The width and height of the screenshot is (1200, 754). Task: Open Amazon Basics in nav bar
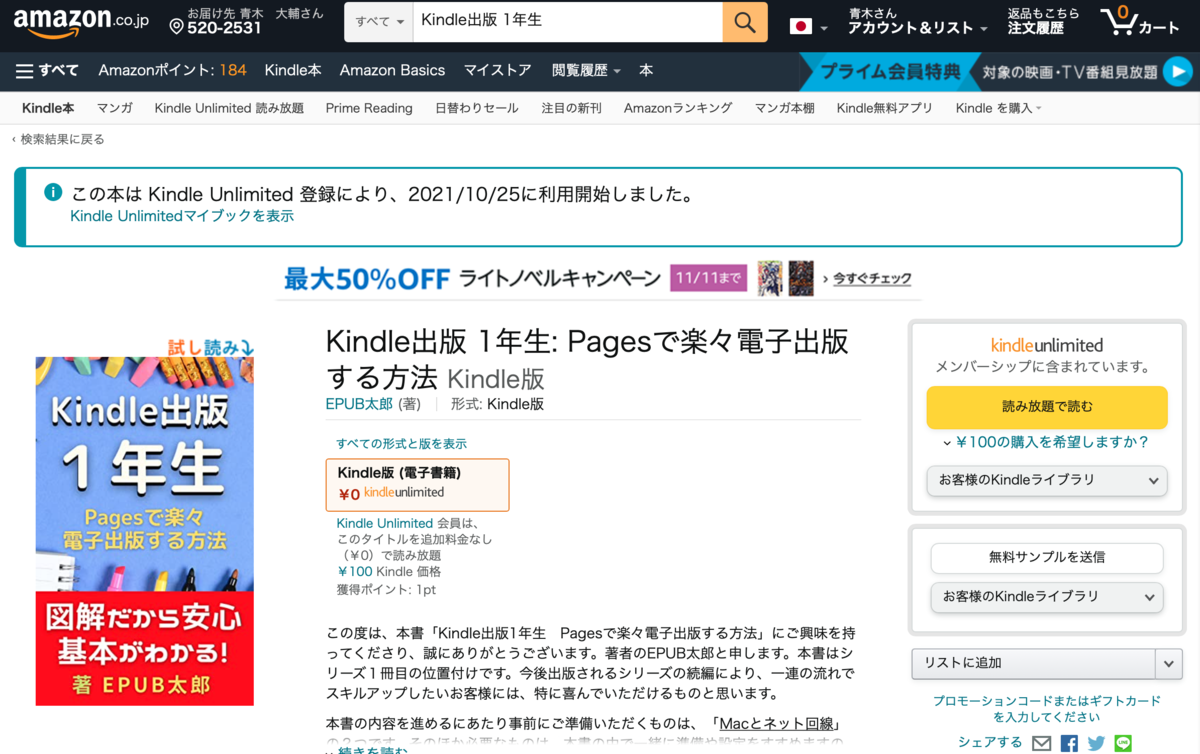pos(392,70)
